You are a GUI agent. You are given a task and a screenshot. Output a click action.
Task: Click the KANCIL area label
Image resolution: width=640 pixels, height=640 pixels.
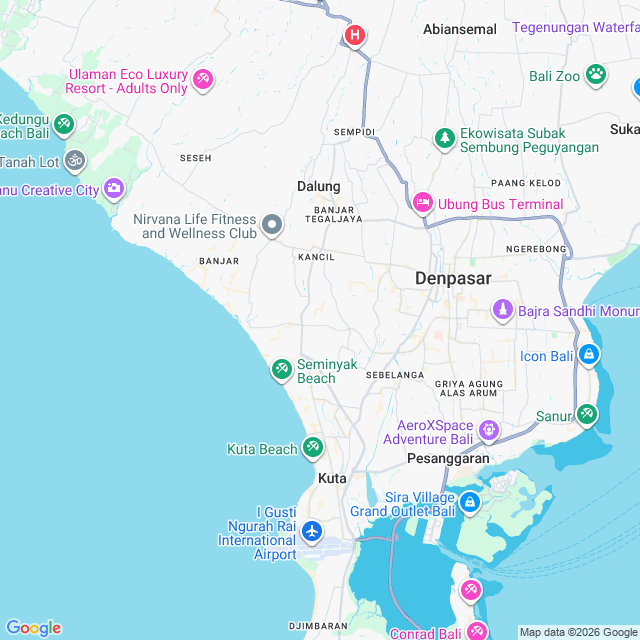click(316, 257)
